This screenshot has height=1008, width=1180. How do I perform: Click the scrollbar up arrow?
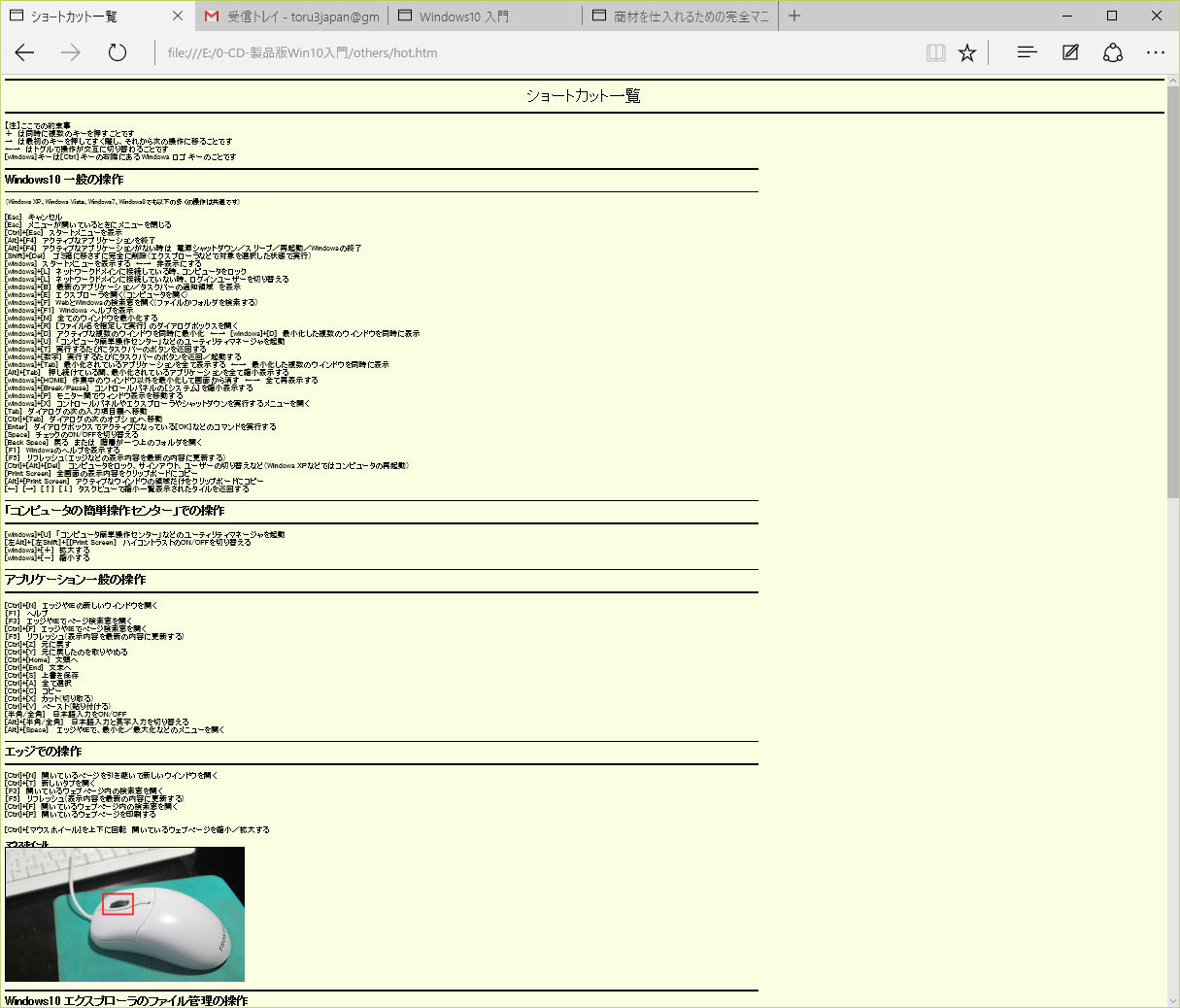(x=1173, y=80)
